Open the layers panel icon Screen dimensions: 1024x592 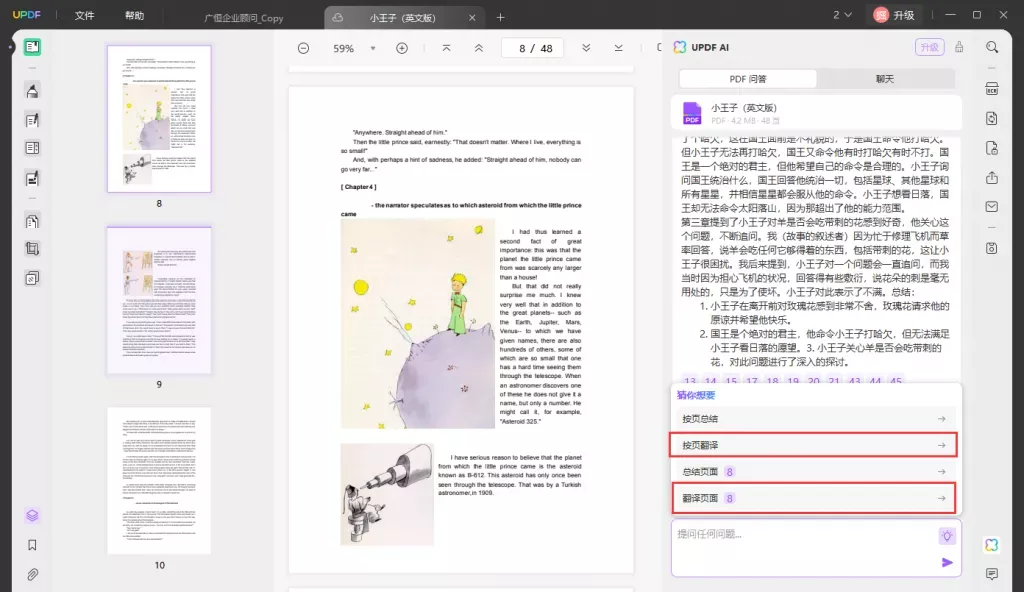coord(32,516)
